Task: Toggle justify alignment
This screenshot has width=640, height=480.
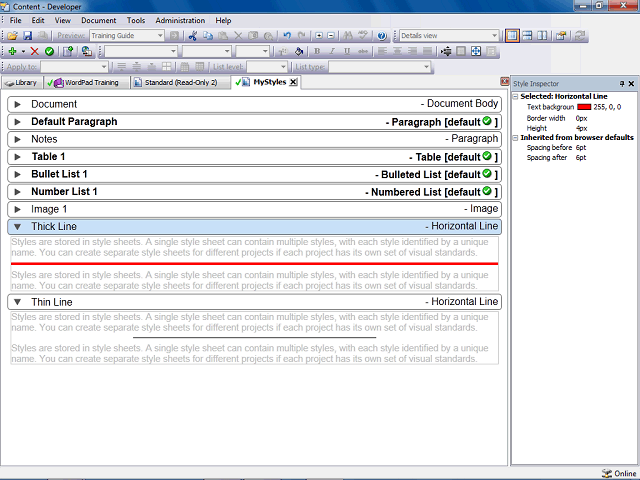Action: pos(427,51)
